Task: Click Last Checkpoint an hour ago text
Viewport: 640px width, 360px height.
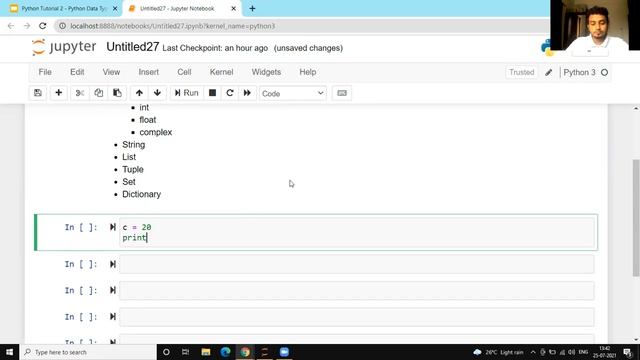Action: click(x=215, y=48)
